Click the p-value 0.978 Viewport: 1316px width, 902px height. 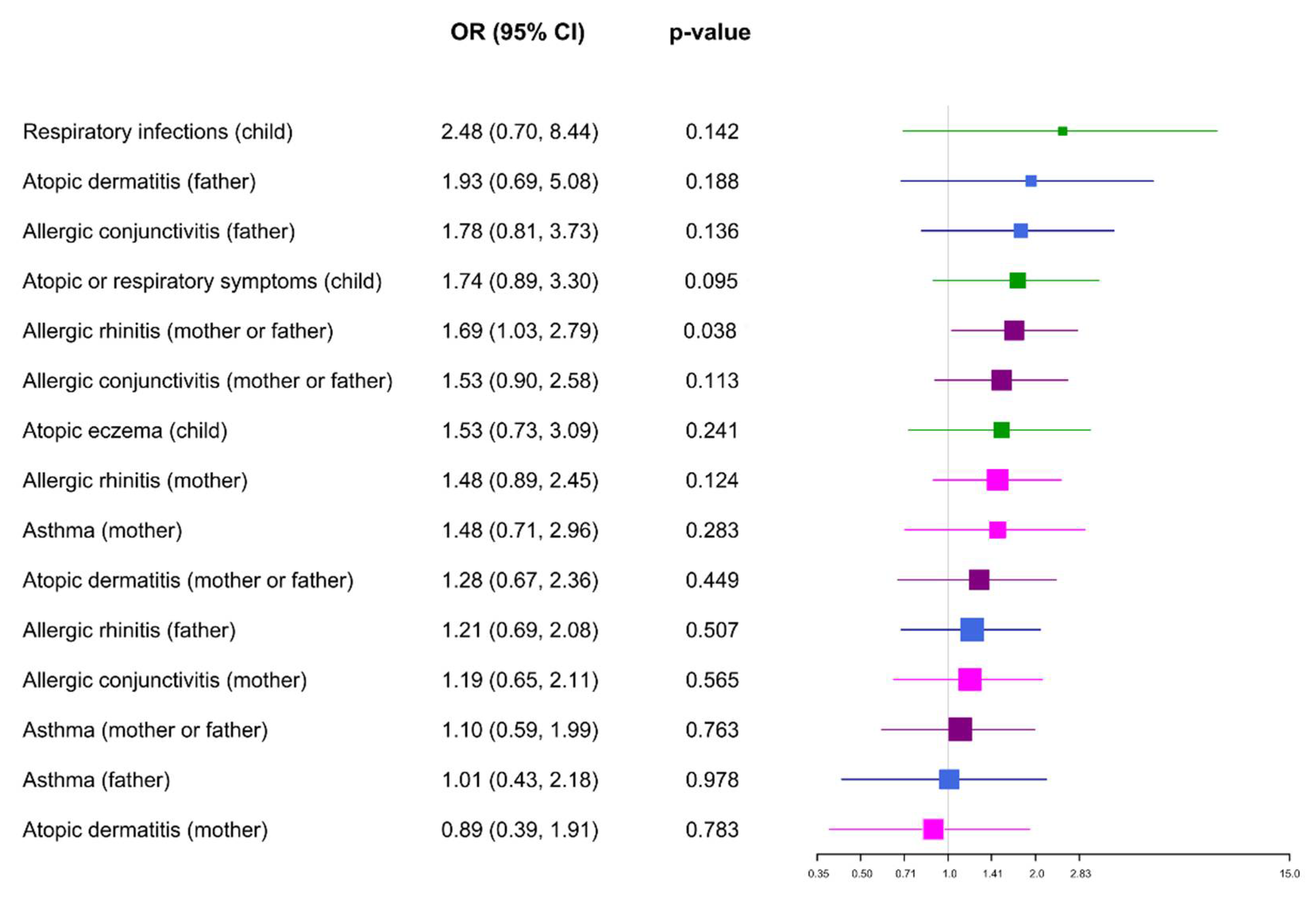(x=712, y=780)
